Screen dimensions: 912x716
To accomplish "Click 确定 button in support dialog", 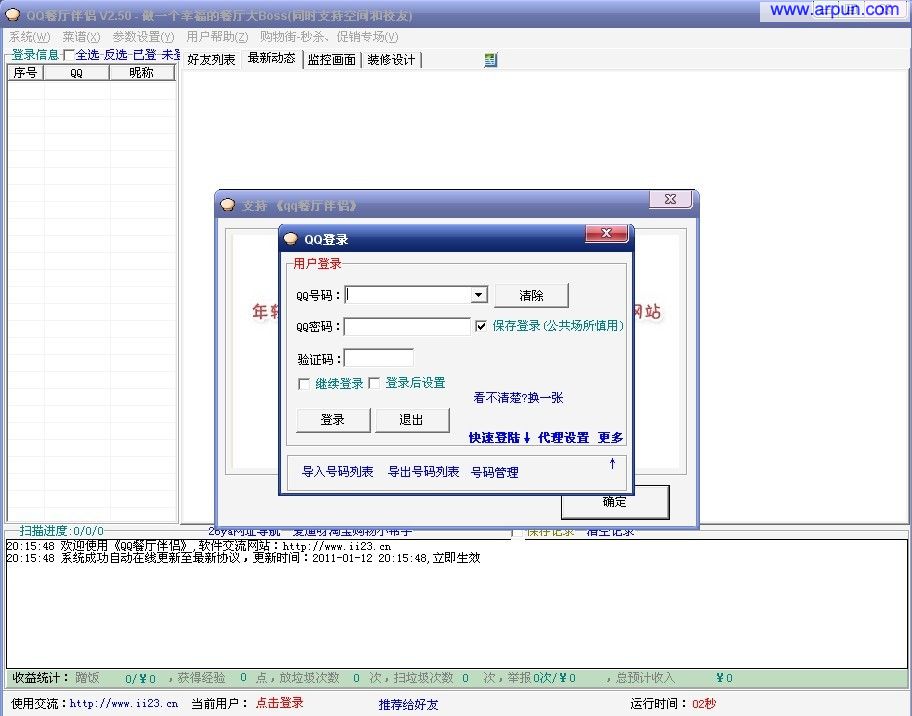I will [x=615, y=502].
